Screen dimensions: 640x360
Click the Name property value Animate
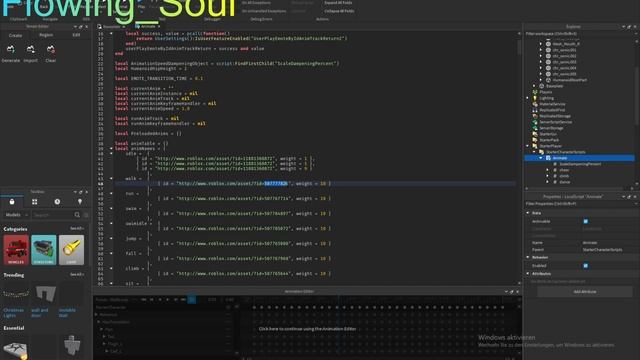590,242
